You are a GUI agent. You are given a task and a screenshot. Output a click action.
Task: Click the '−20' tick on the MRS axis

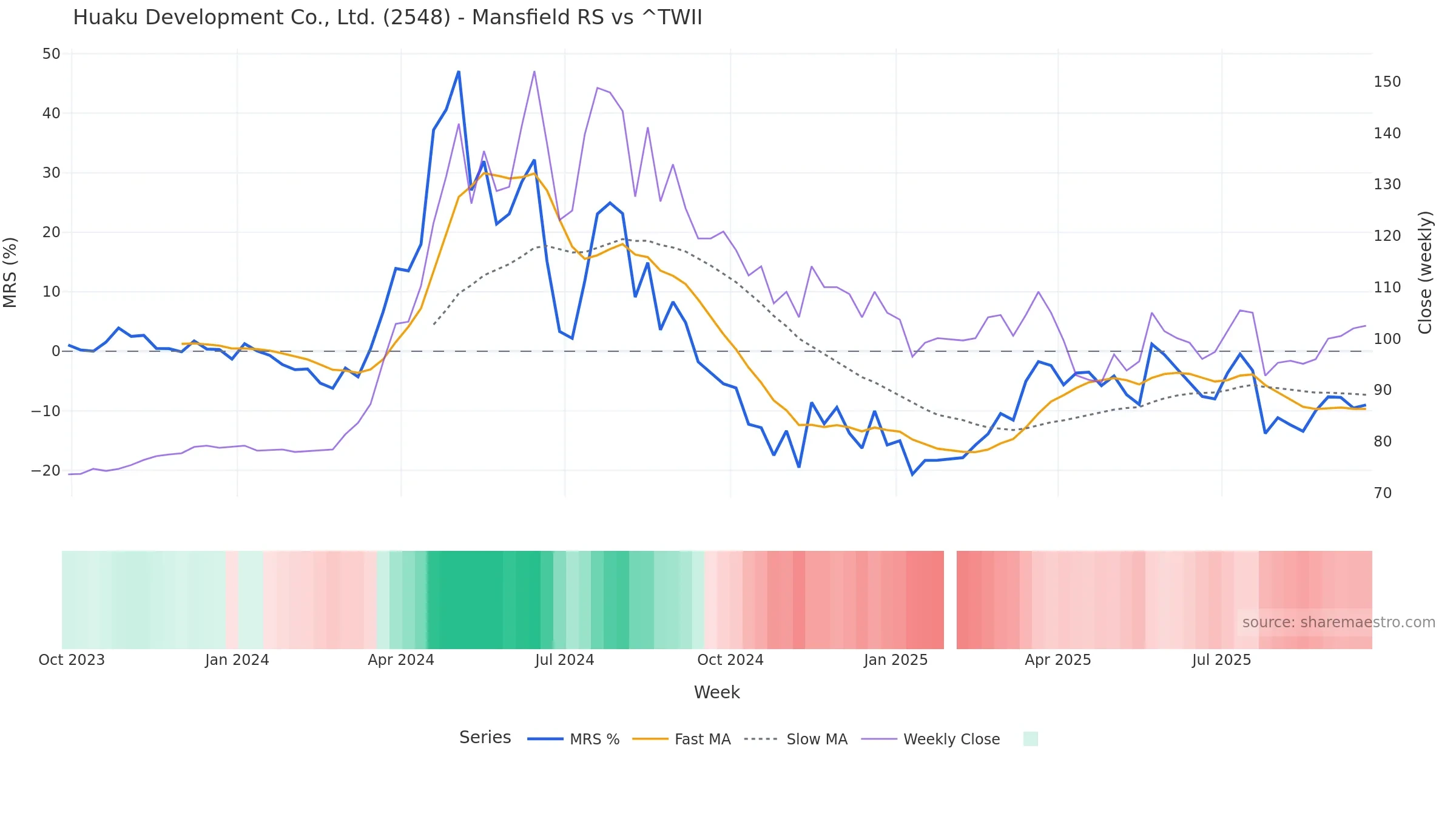click(46, 471)
